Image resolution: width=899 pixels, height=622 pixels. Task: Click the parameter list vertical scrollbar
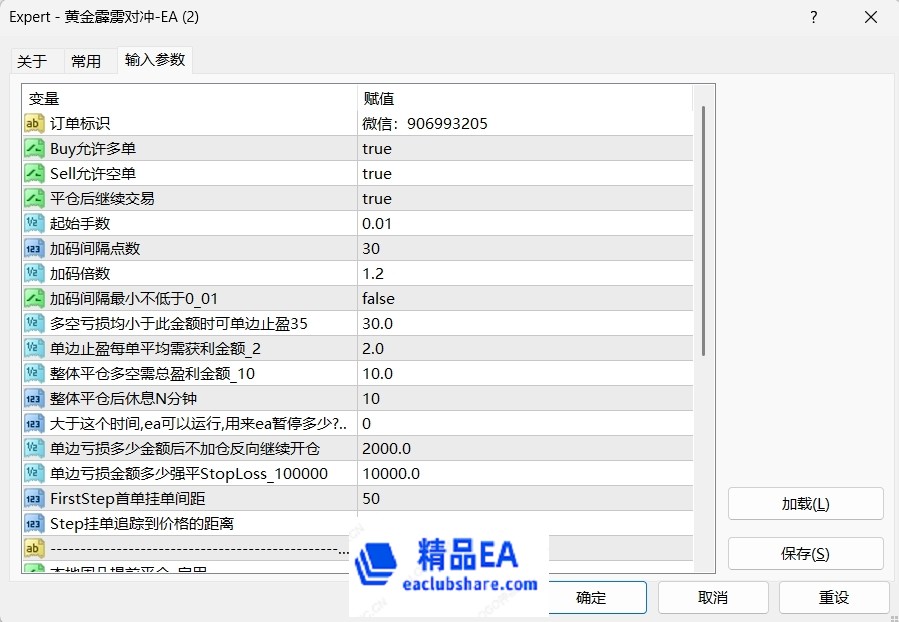[x=703, y=230]
